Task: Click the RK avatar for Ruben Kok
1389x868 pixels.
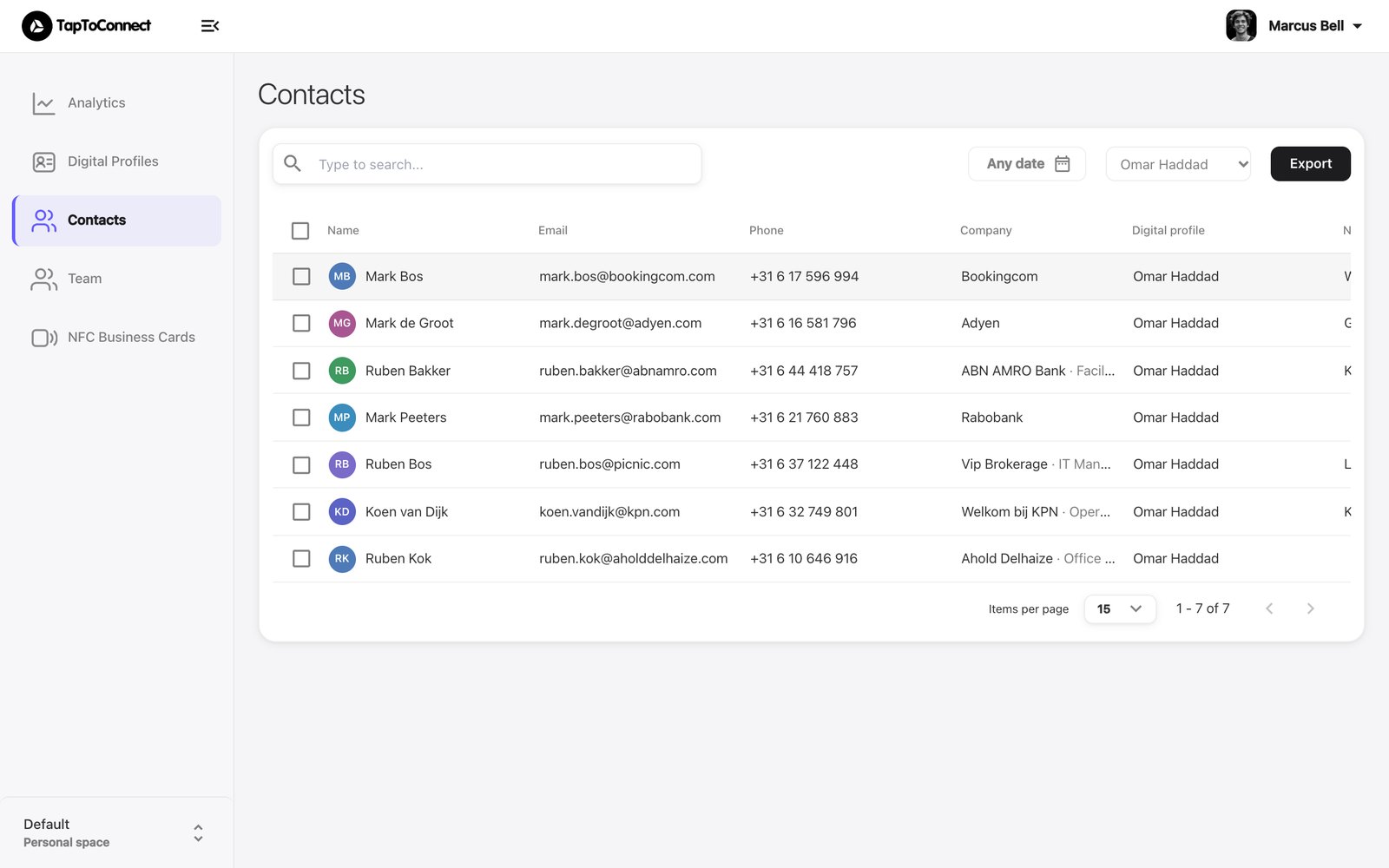Action: pyautogui.click(x=342, y=559)
